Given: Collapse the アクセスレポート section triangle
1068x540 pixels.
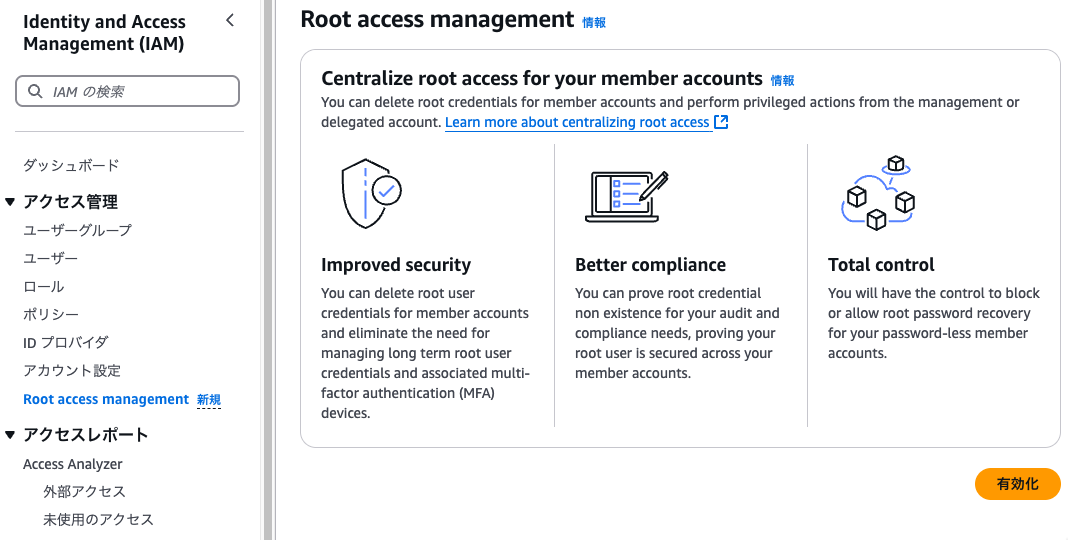Looking at the screenshot, I should tap(10, 434).
